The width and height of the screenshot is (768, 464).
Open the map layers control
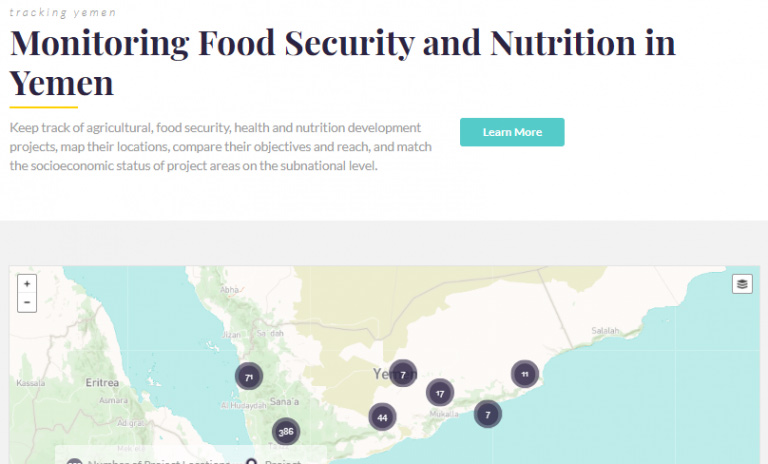[742, 284]
